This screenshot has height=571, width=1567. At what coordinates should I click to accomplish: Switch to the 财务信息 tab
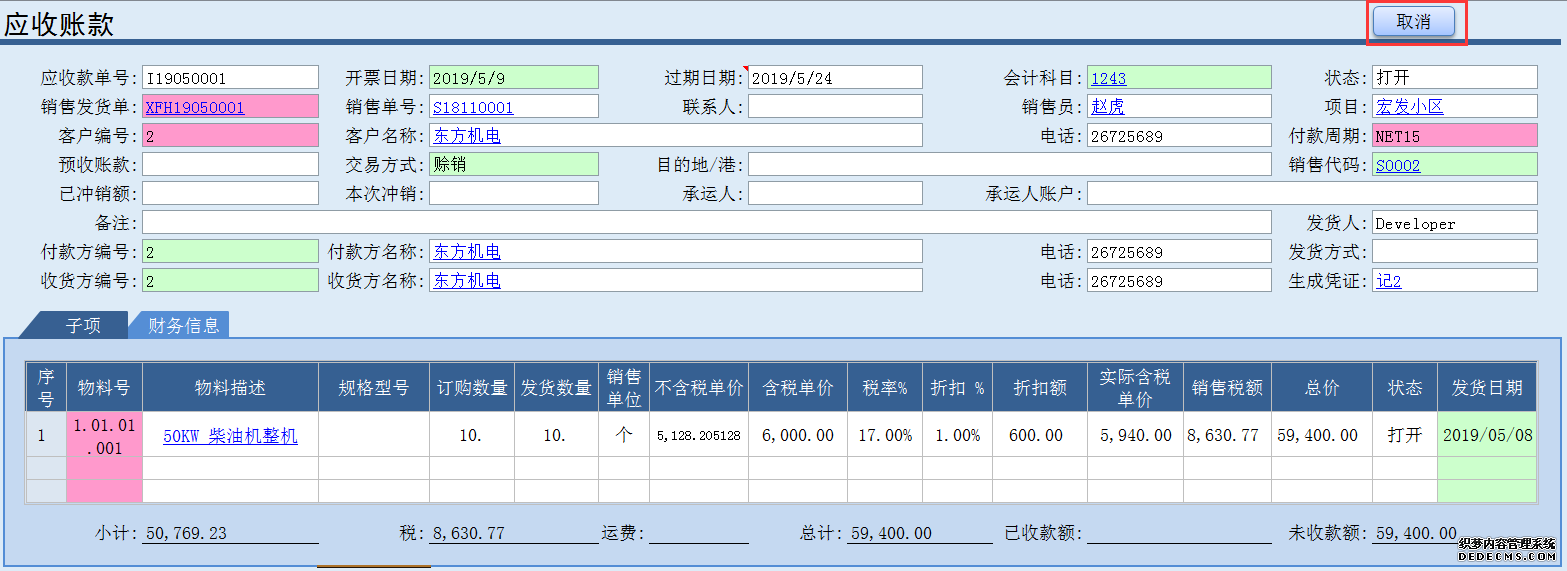pos(183,325)
